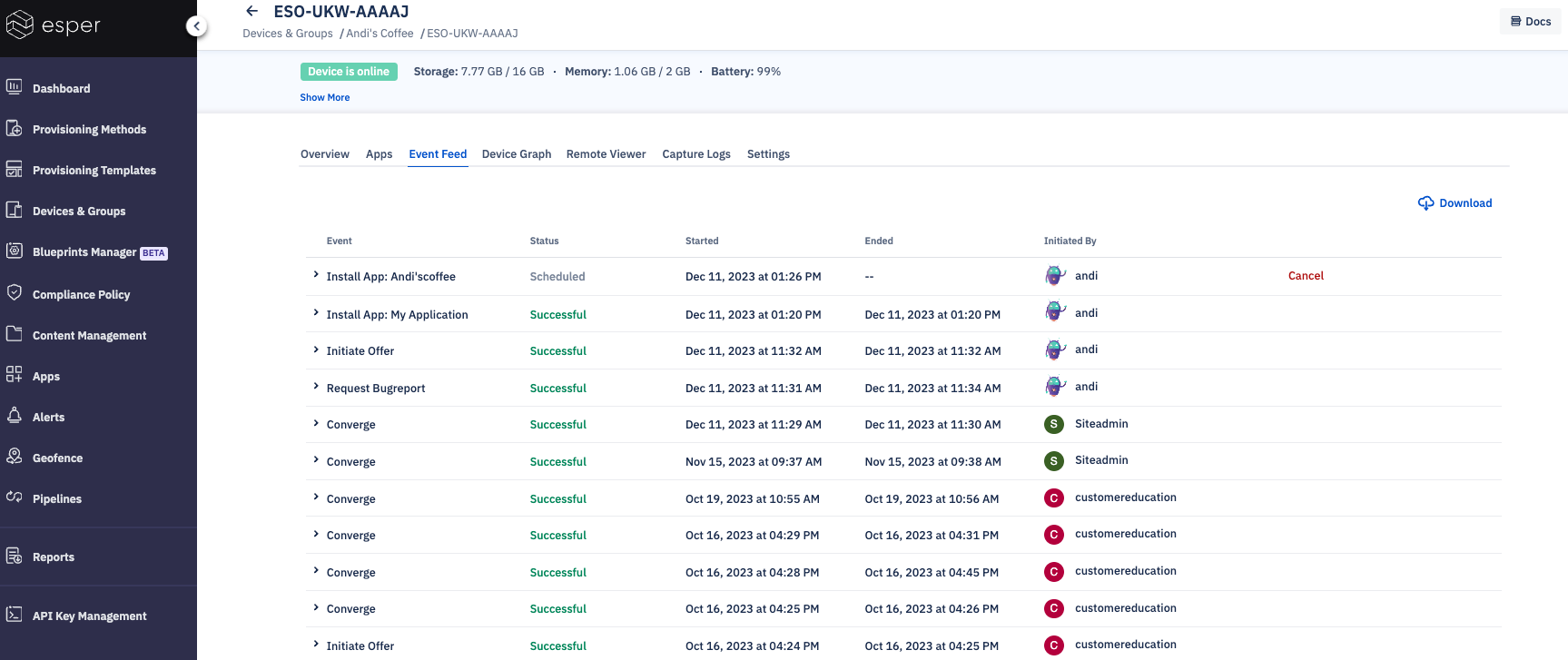Open the Remote Viewer tab
This screenshot has height=660, width=1568.
coord(606,154)
